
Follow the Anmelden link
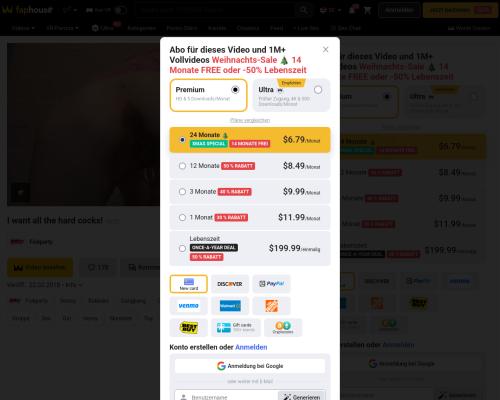(251, 347)
